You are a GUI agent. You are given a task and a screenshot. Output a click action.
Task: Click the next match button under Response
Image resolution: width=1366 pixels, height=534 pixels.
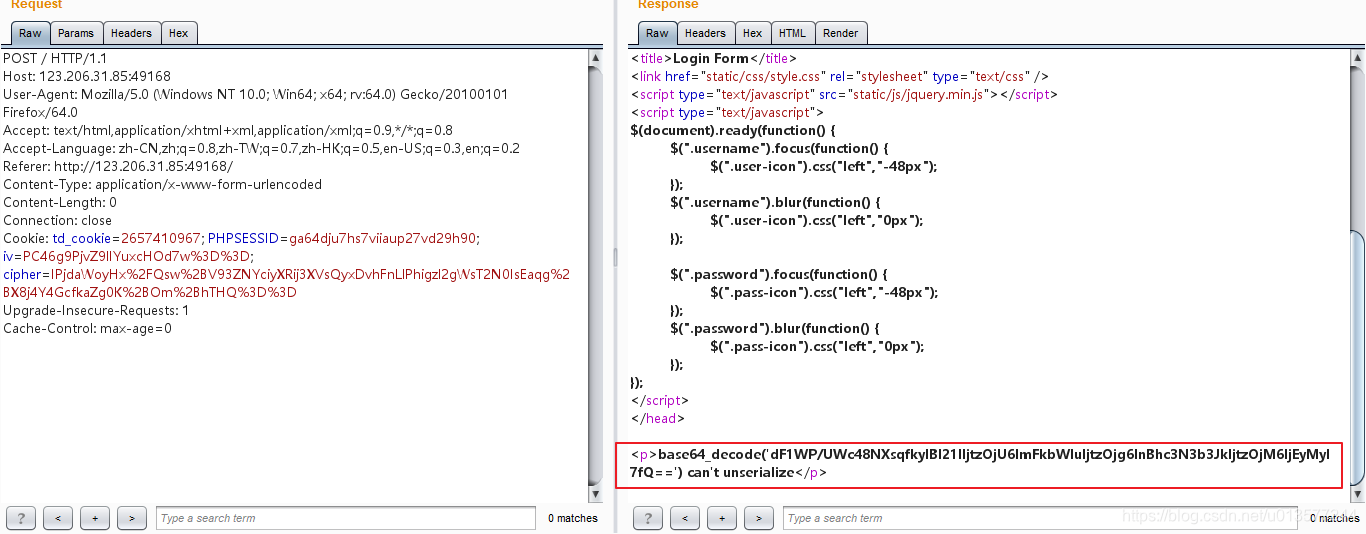[759, 518]
